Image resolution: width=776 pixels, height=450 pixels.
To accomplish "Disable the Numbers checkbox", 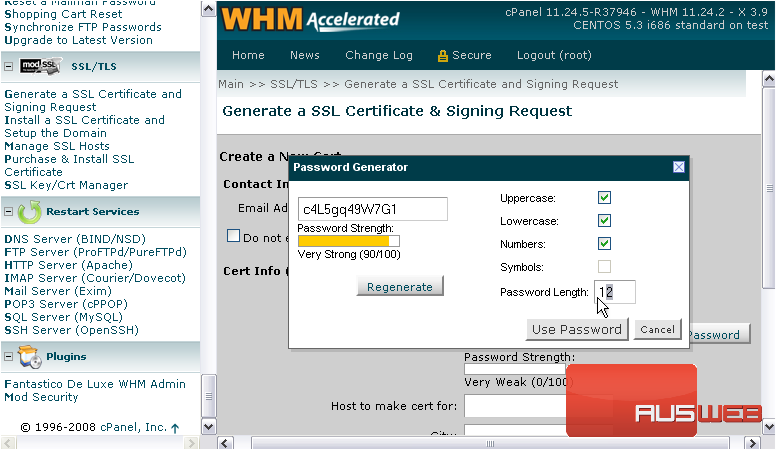I will [x=604, y=243].
